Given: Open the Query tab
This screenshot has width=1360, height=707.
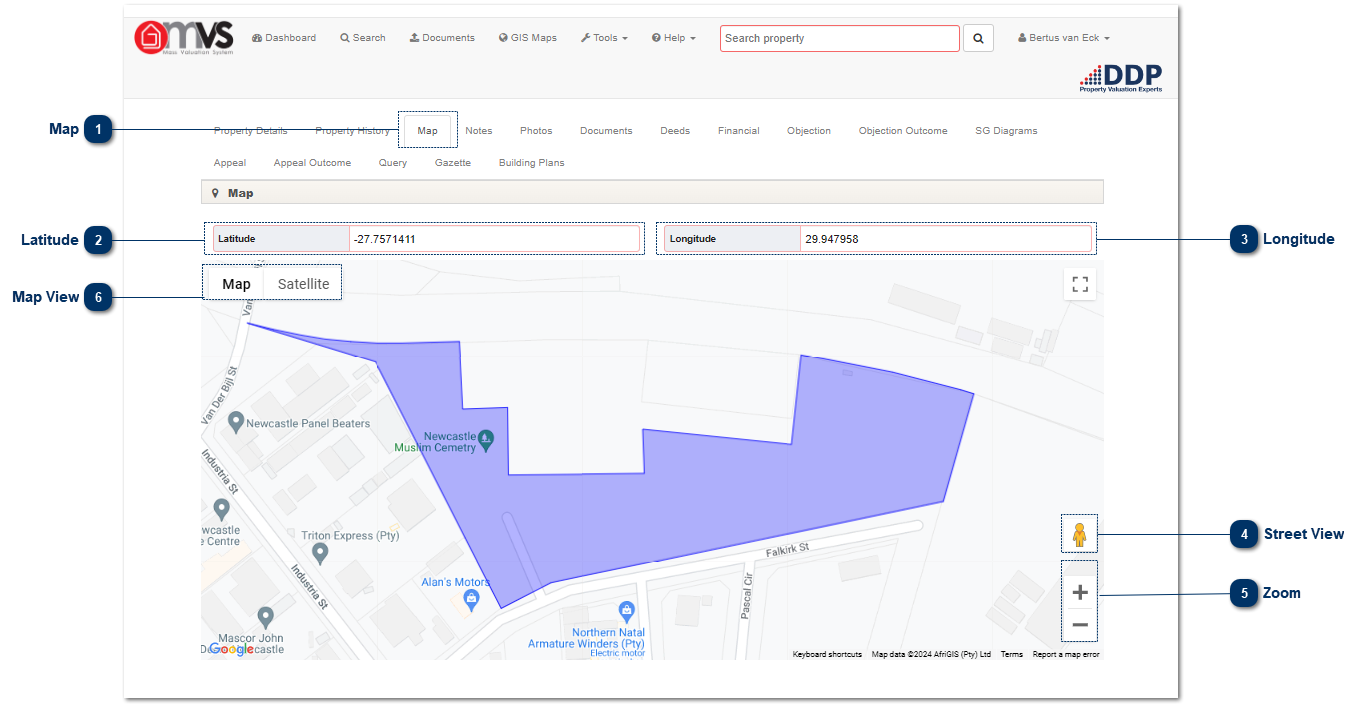Looking at the screenshot, I should 393,163.
